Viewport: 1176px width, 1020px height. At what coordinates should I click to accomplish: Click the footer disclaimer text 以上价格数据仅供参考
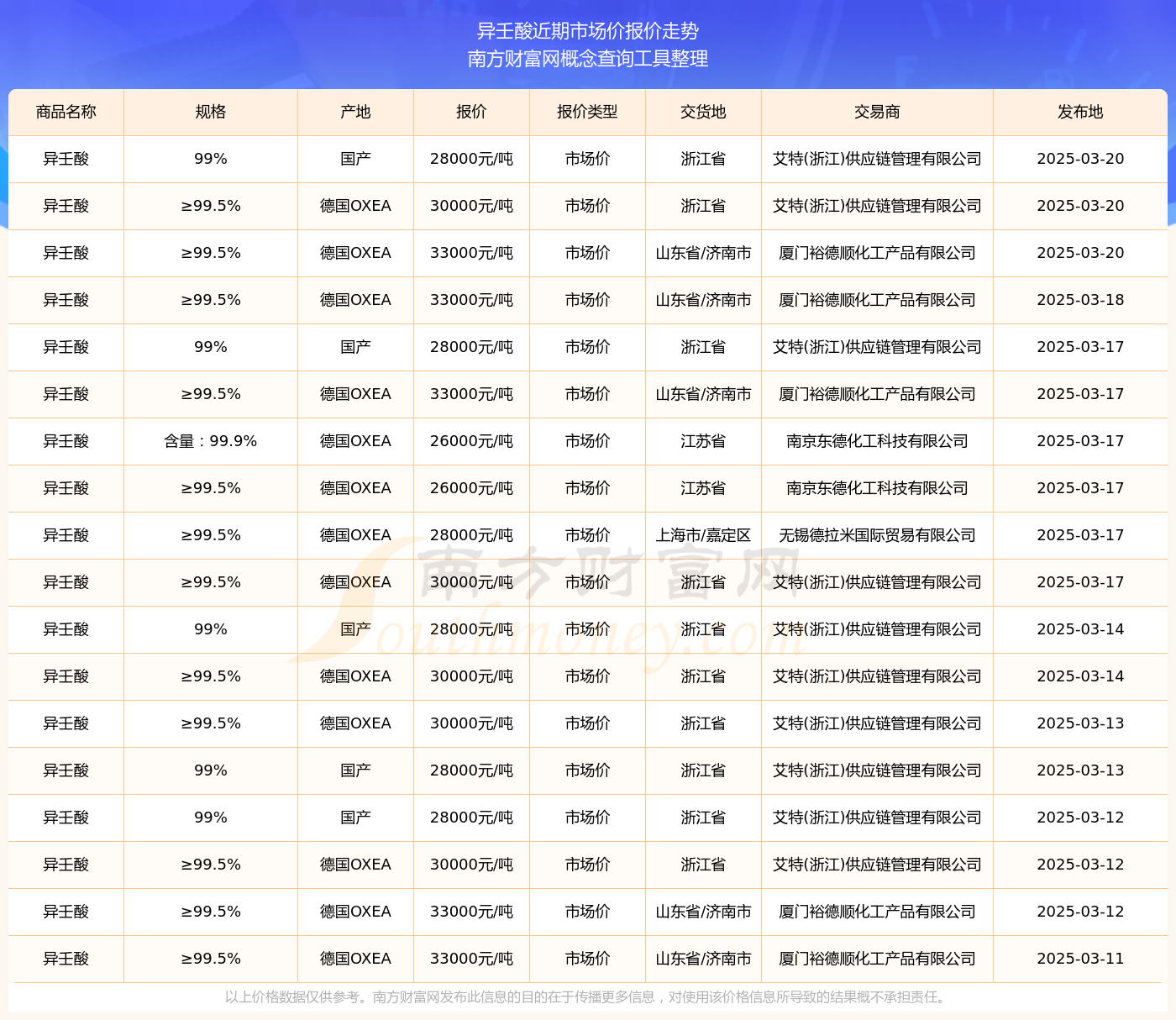pyautogui.click(x=291, y=997)
